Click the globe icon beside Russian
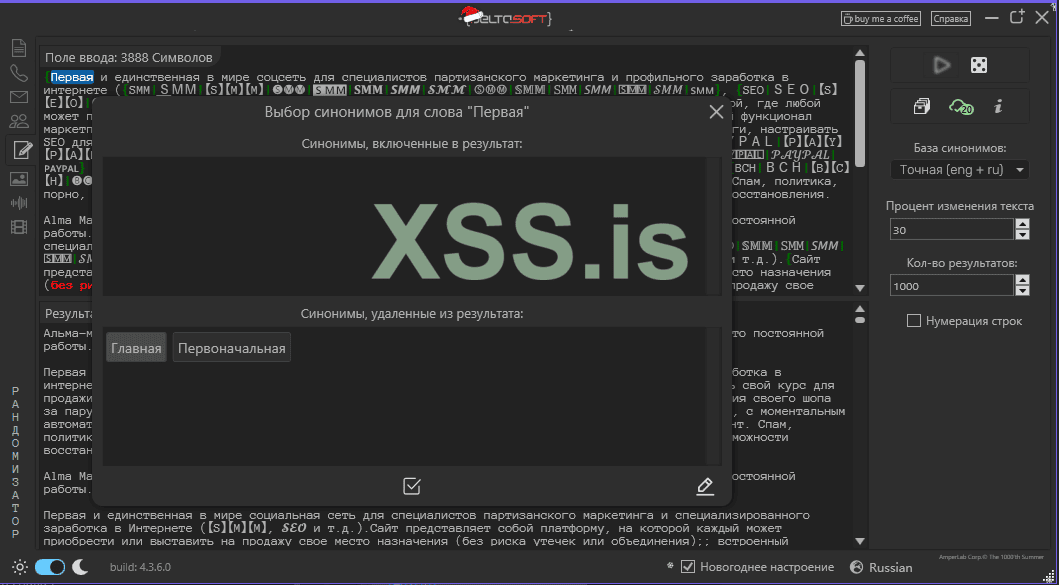Screen dimensions: 1059x585 pos(856,567)
